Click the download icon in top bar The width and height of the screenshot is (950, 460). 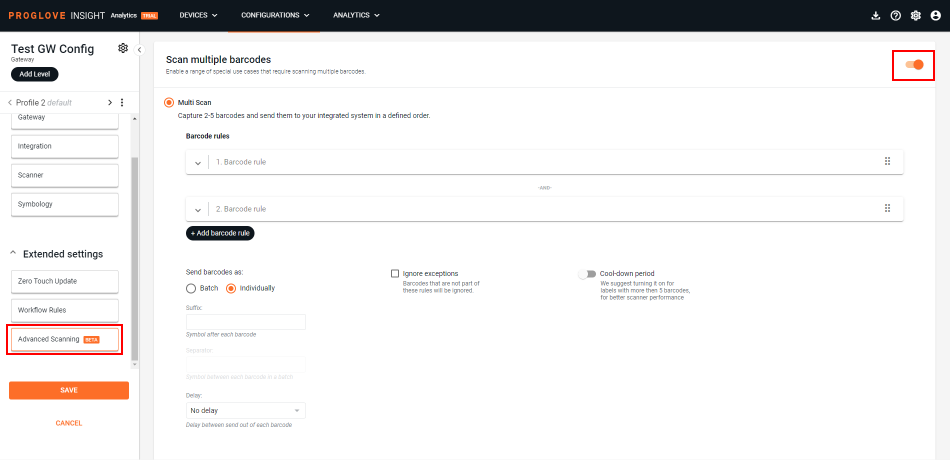pyautogui.click(x=876, y=16)
